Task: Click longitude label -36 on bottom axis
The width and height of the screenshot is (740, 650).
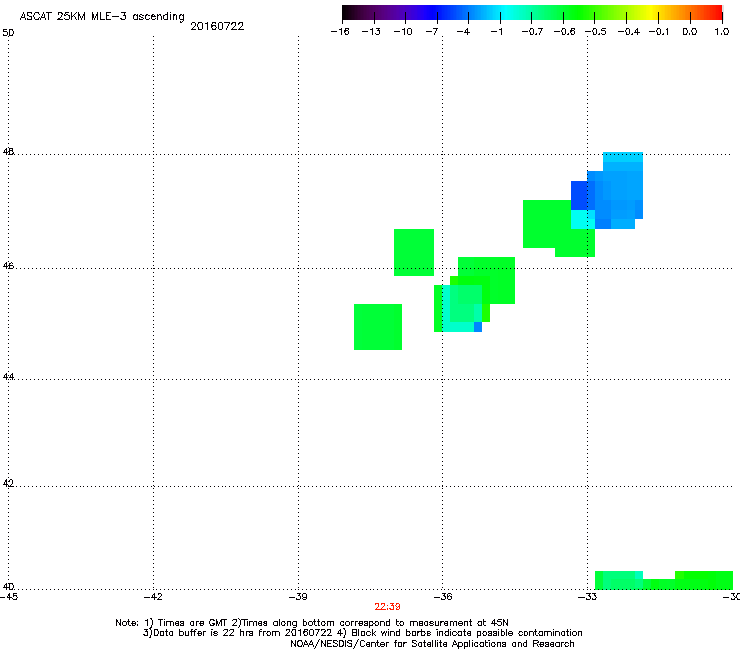Action: click(x=442, y=597)
